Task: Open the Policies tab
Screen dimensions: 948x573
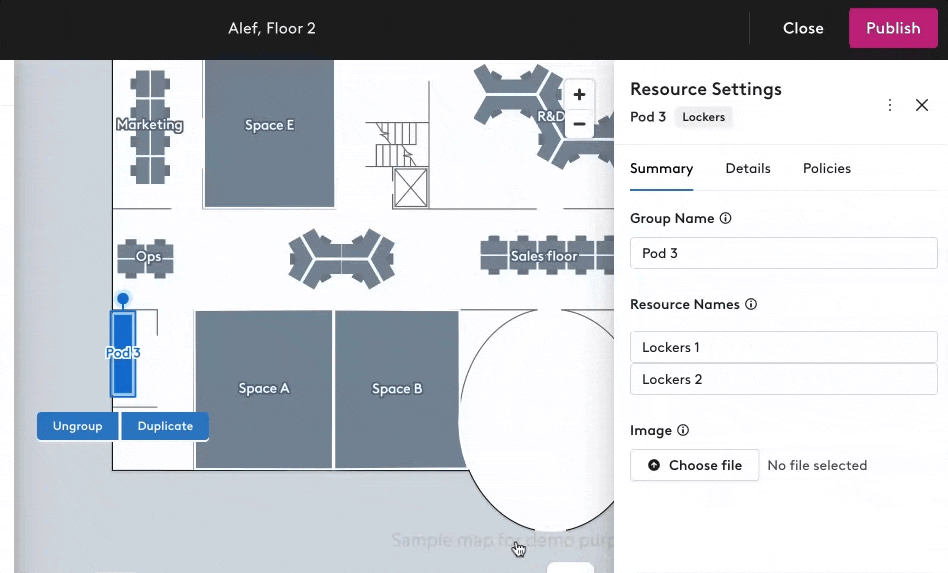Action: point(826,169)
